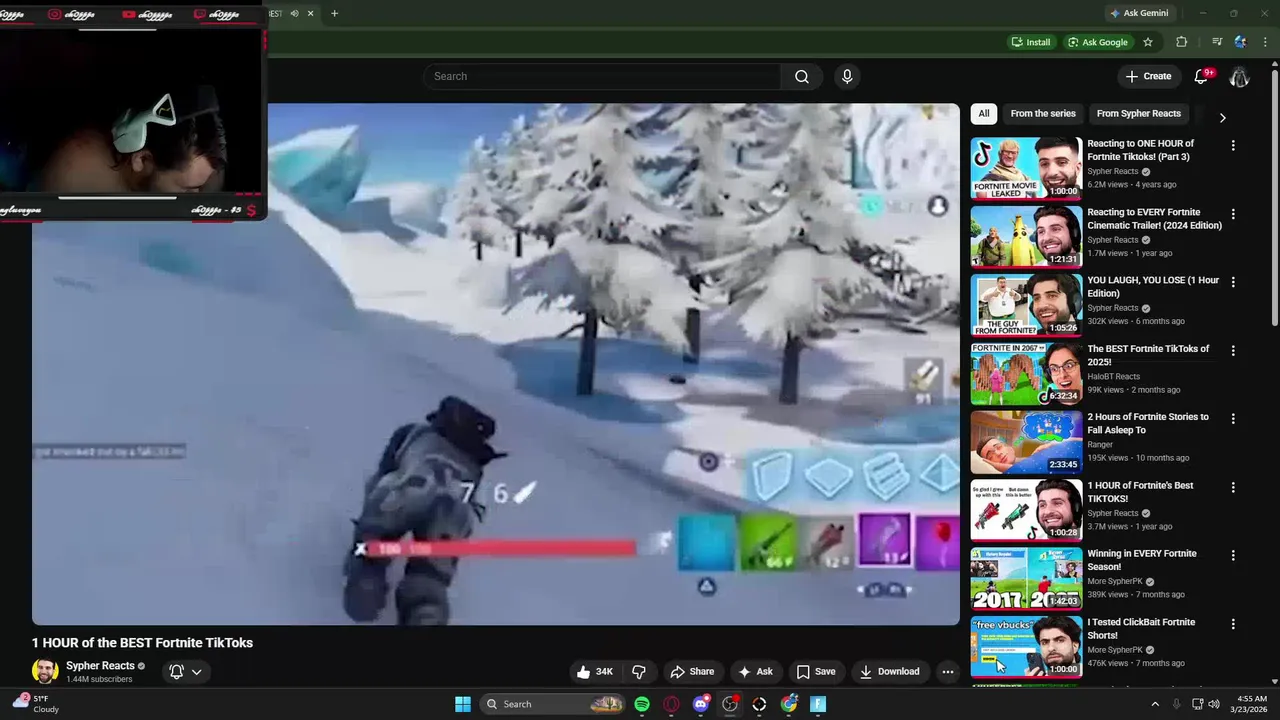The width and height of the screenshot is (1280, 720).
Task: Click the Create button
Action: click(x=1148, y=76)
